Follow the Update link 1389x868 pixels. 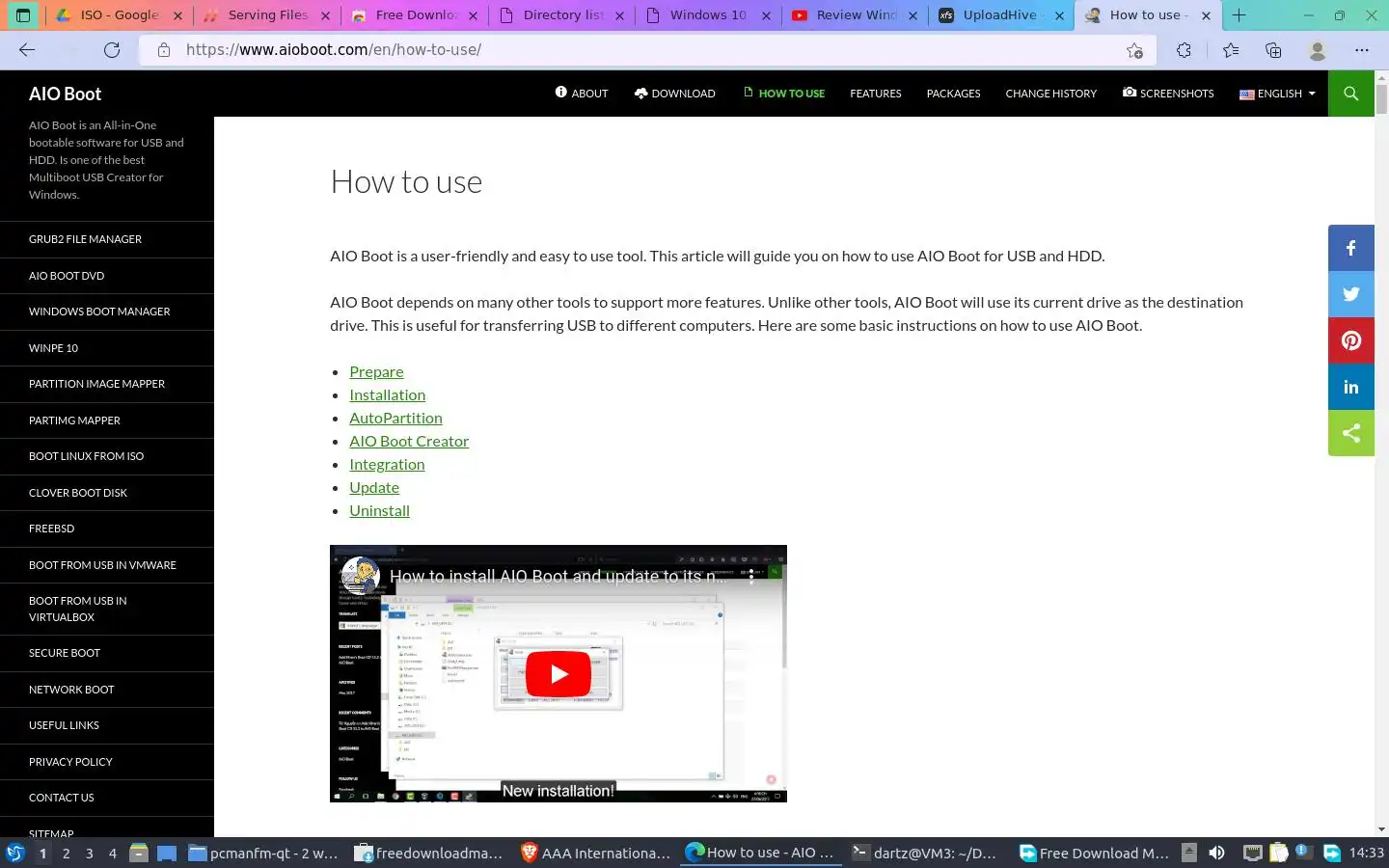click(374, 487)
